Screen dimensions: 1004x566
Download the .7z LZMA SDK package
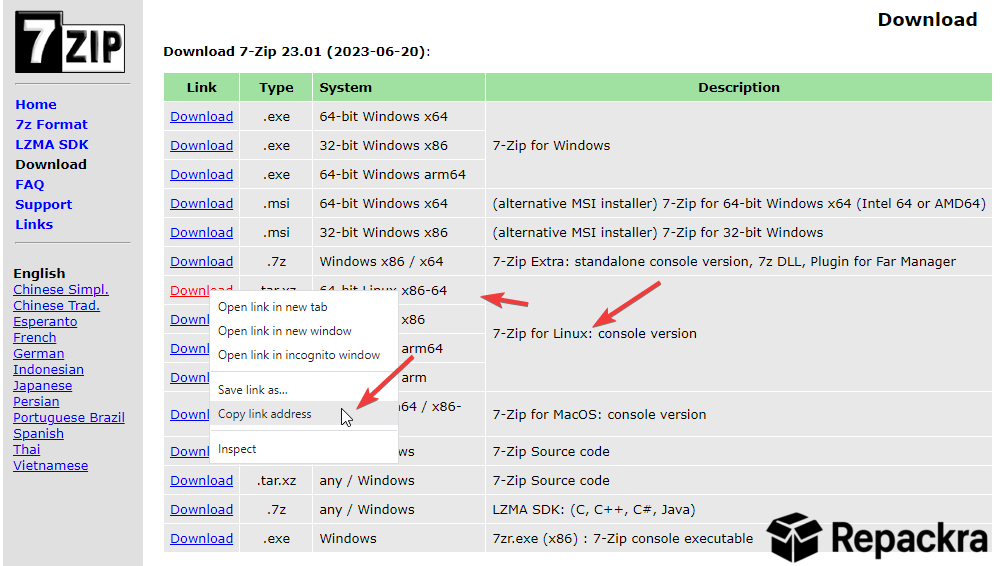point(201,510)
